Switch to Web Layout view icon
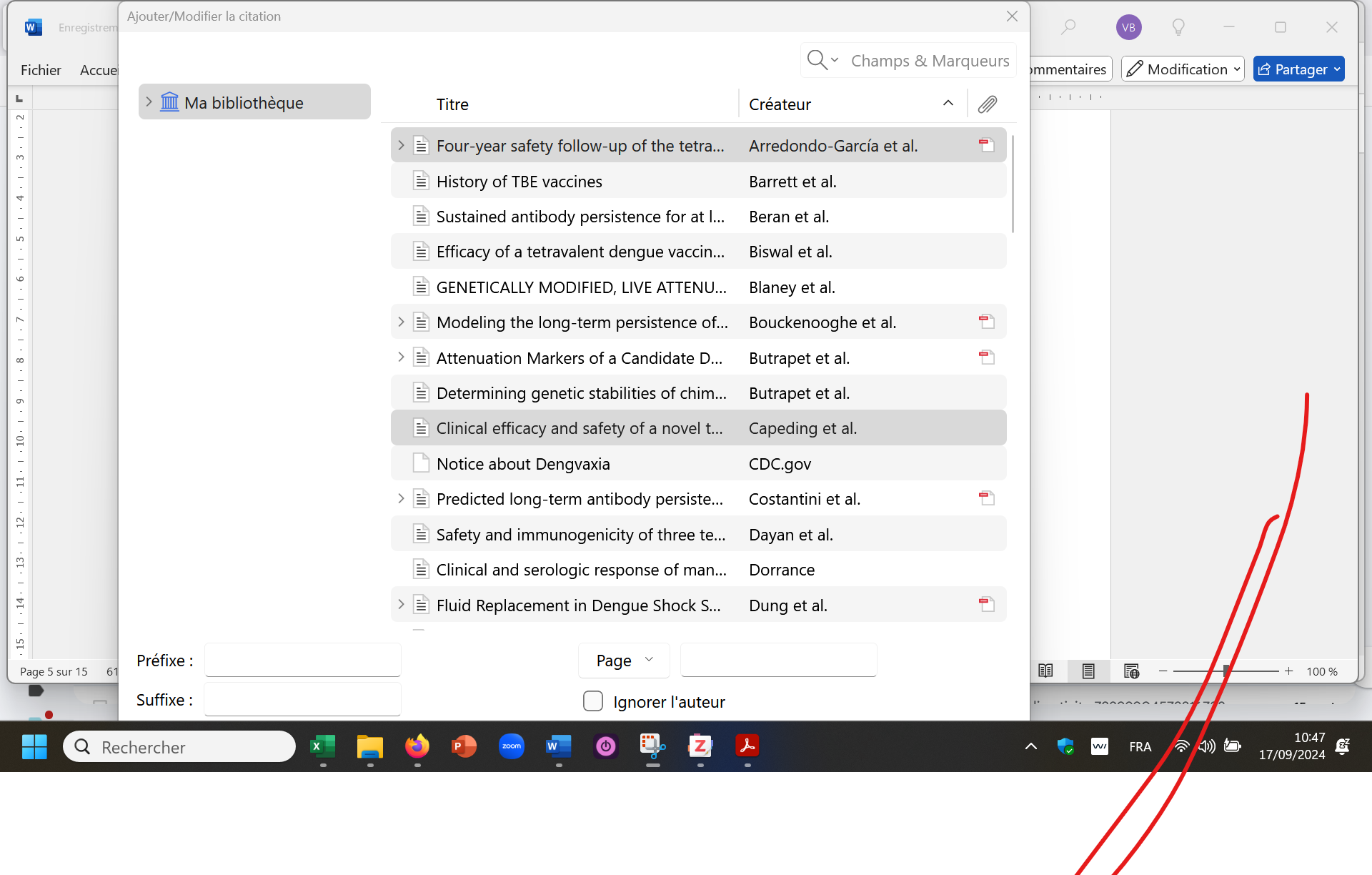Screen dimensions: 1372x875 point(1131,671)
